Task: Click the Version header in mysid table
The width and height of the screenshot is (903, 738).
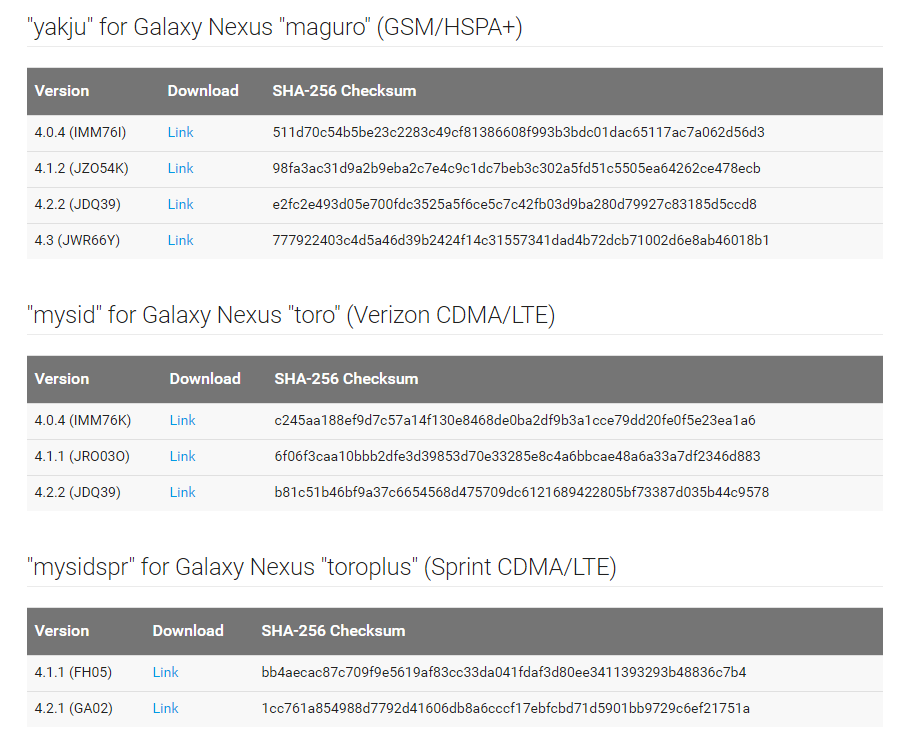Action: point(62,379)
